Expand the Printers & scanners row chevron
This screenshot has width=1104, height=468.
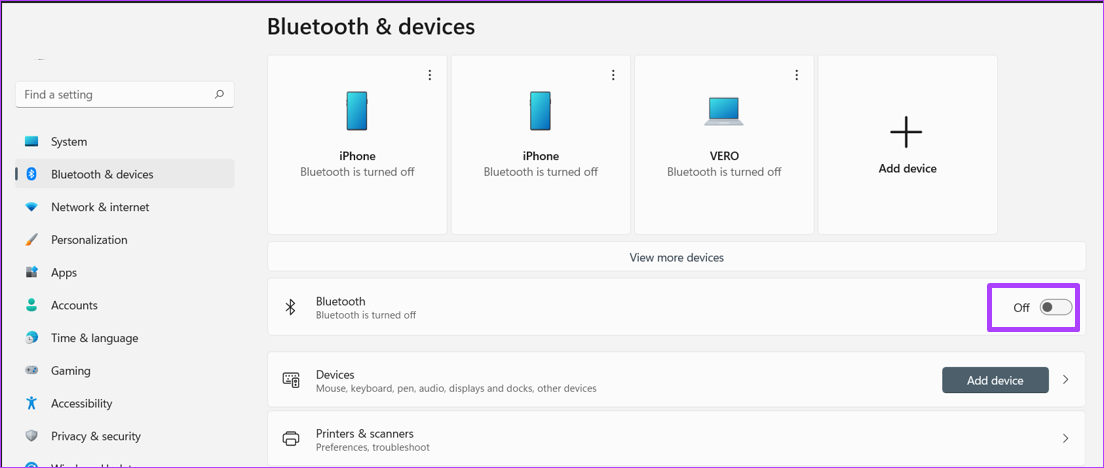[x=1065, y=438]
